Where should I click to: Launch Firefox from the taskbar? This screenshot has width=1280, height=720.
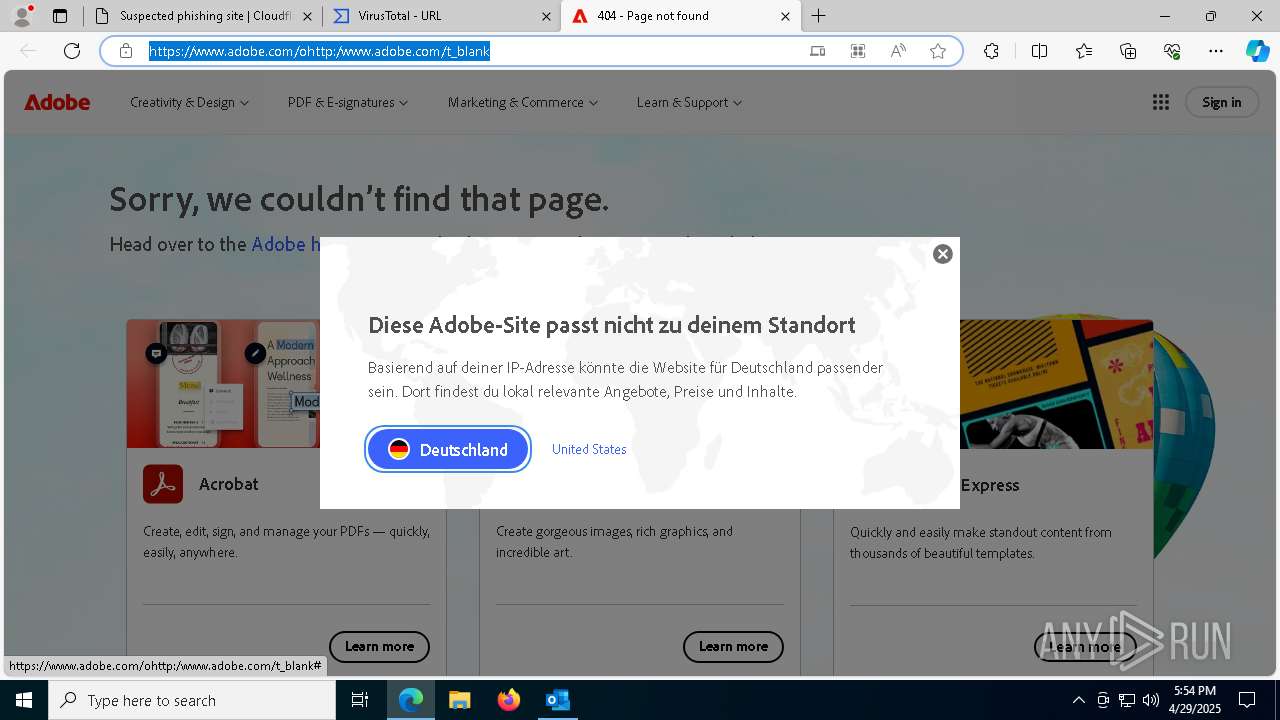click(509, 700)
